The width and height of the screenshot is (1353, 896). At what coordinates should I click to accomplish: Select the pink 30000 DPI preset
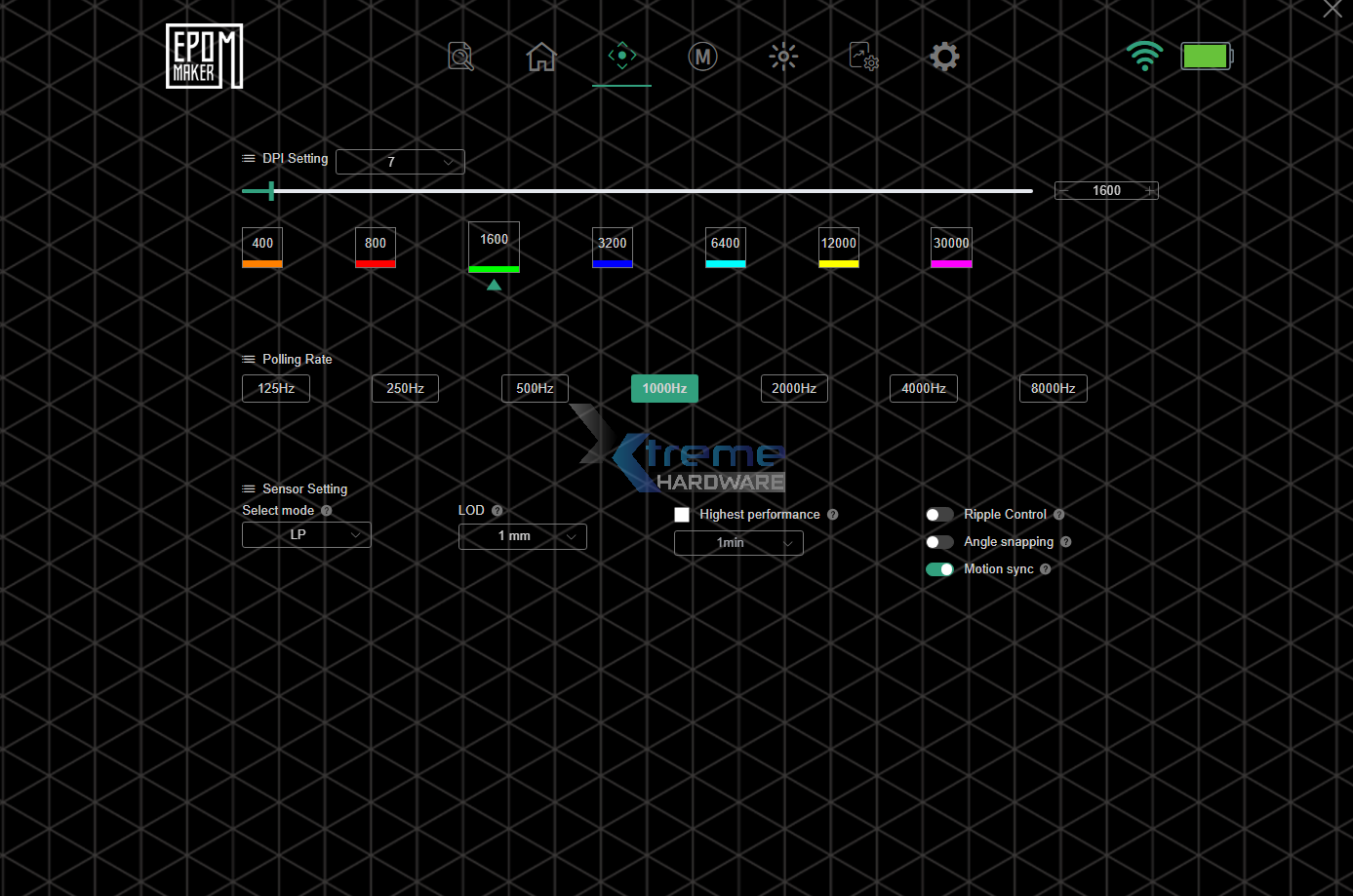[951, 248]
